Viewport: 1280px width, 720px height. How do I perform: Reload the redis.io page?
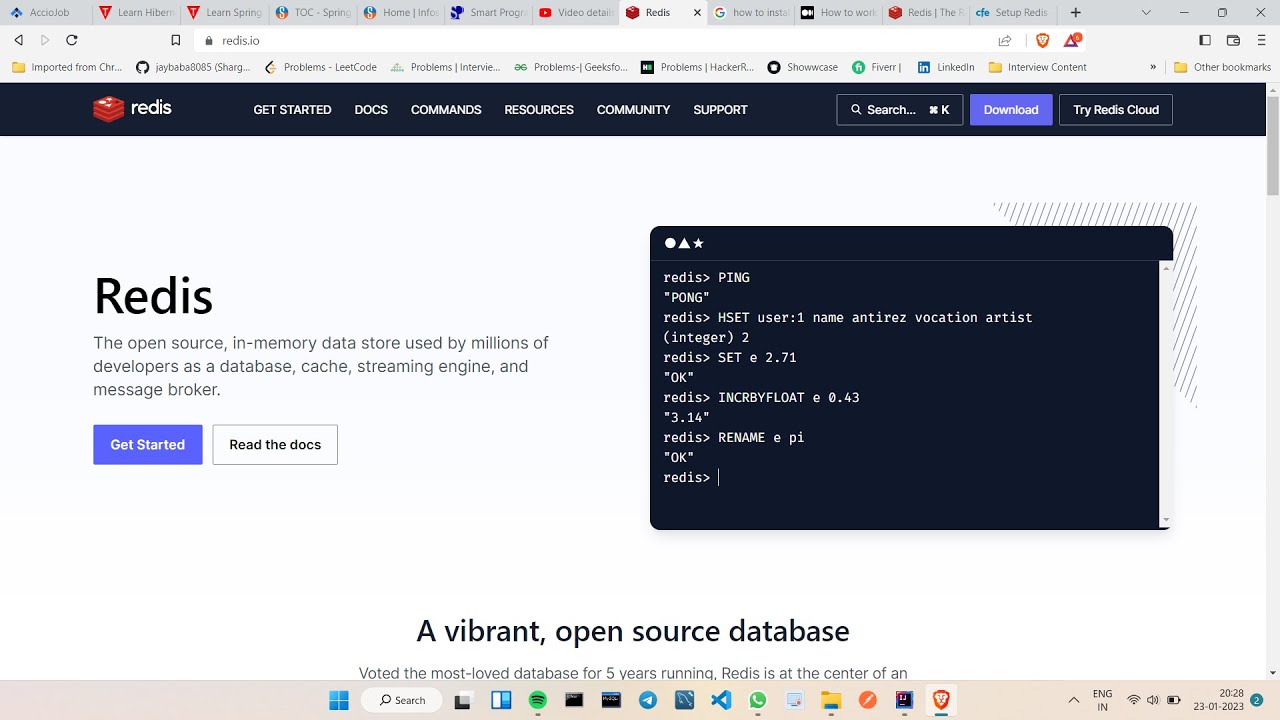tap(72, 40)
